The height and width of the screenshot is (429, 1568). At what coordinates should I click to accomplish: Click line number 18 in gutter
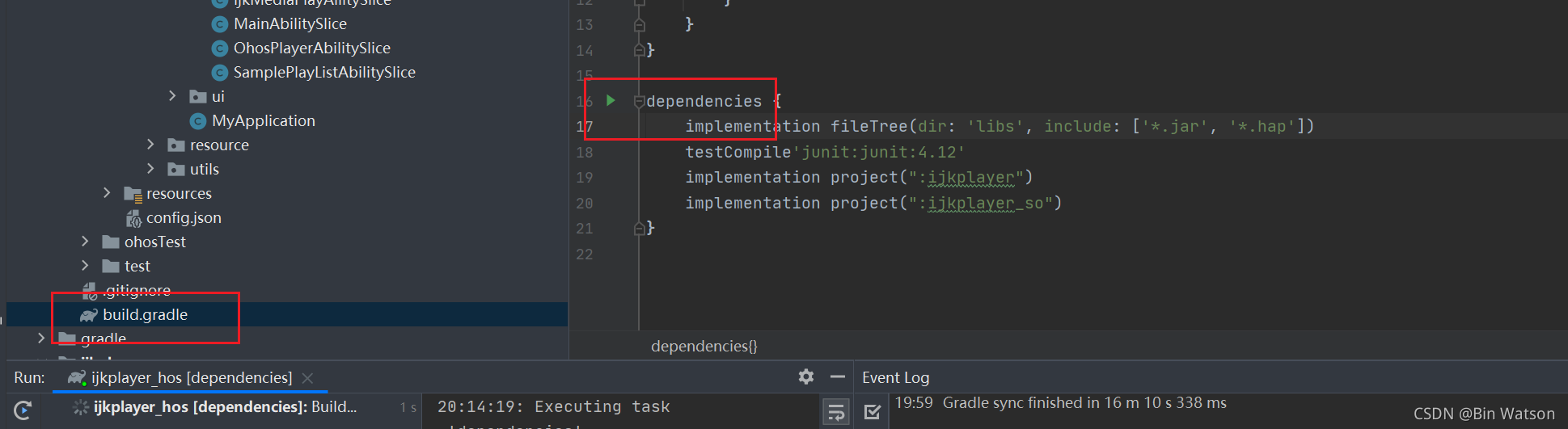[585, 152]
